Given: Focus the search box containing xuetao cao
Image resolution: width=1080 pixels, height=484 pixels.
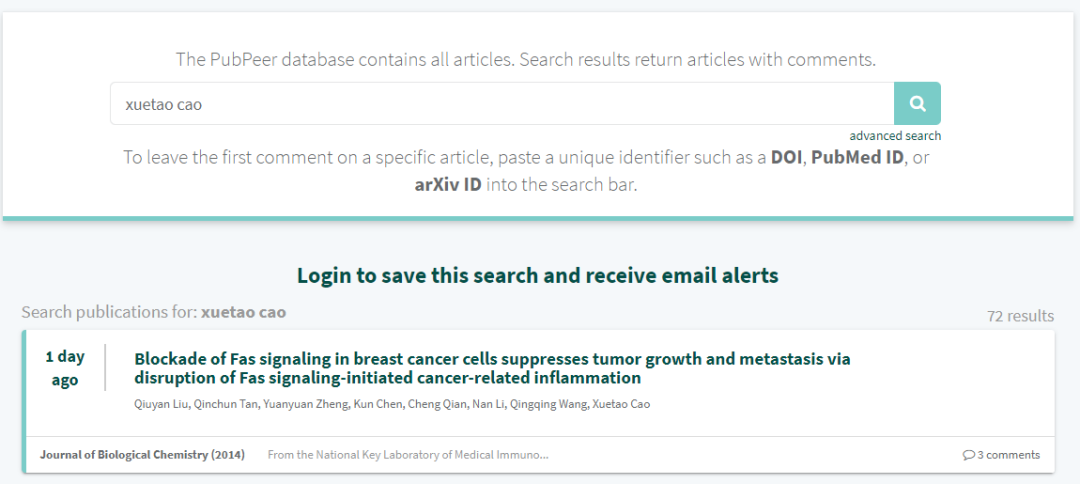Looking at the screenshot, I should pos(500,103).
